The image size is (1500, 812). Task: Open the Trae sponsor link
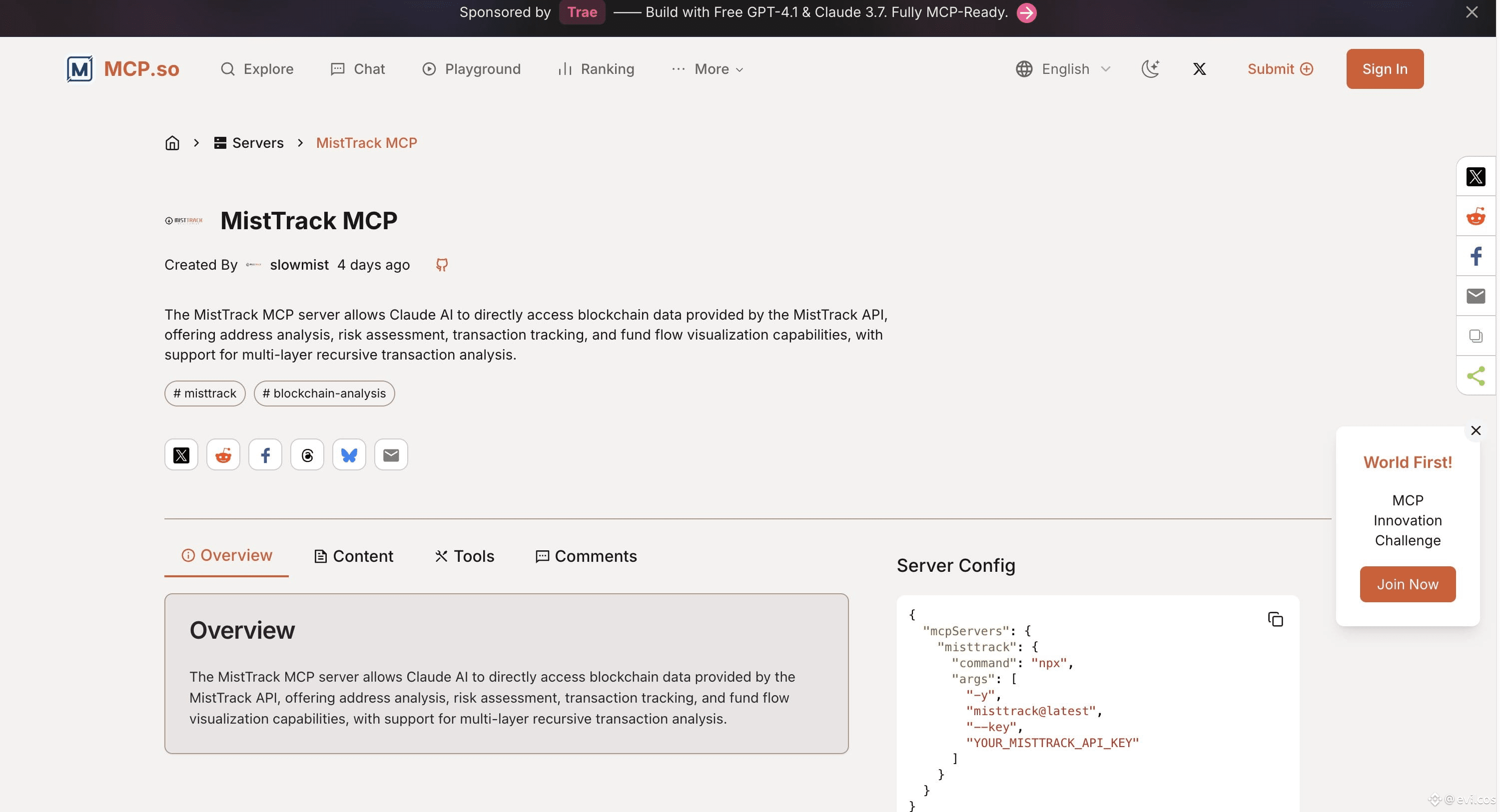582,12
